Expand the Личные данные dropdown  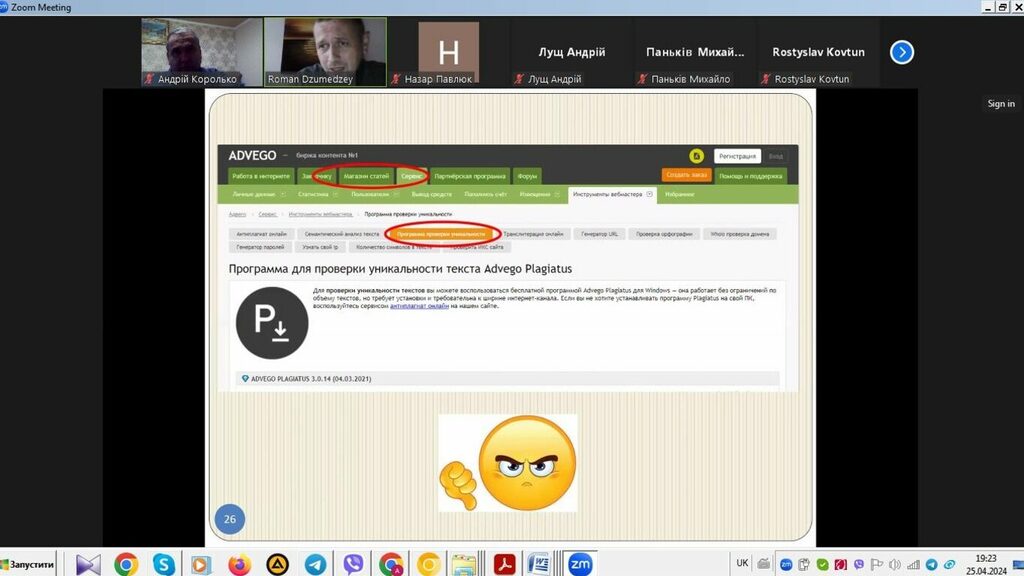[x=283, y=194]
